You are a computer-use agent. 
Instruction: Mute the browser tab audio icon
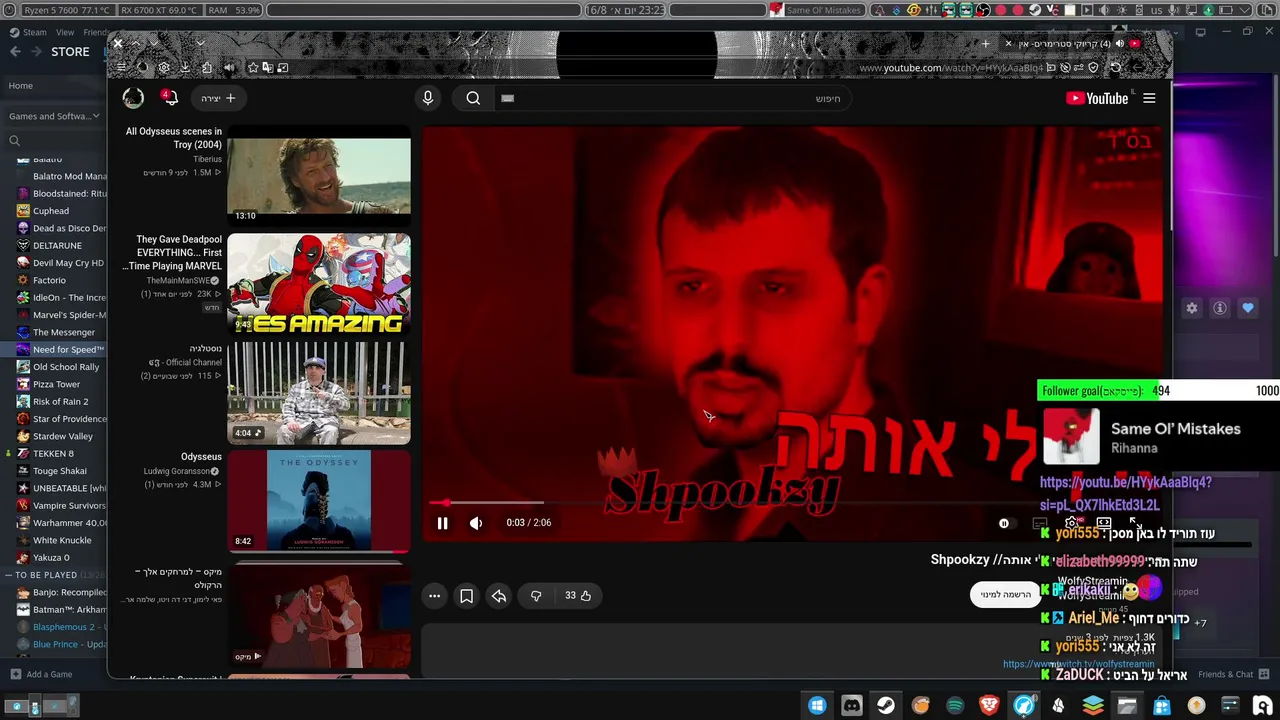click(1120, 44)
